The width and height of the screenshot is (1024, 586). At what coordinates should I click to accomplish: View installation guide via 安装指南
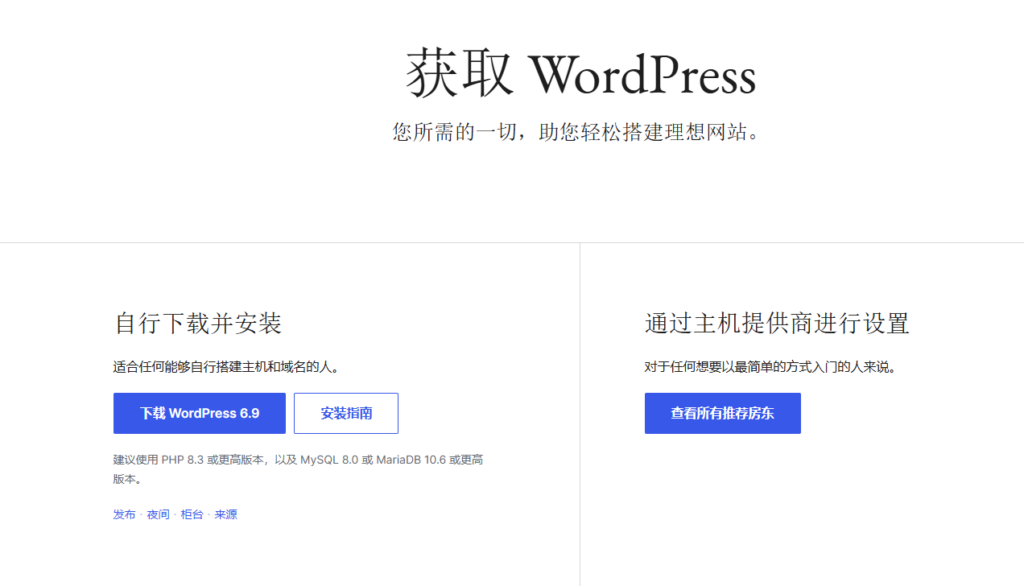pos(345,413)
